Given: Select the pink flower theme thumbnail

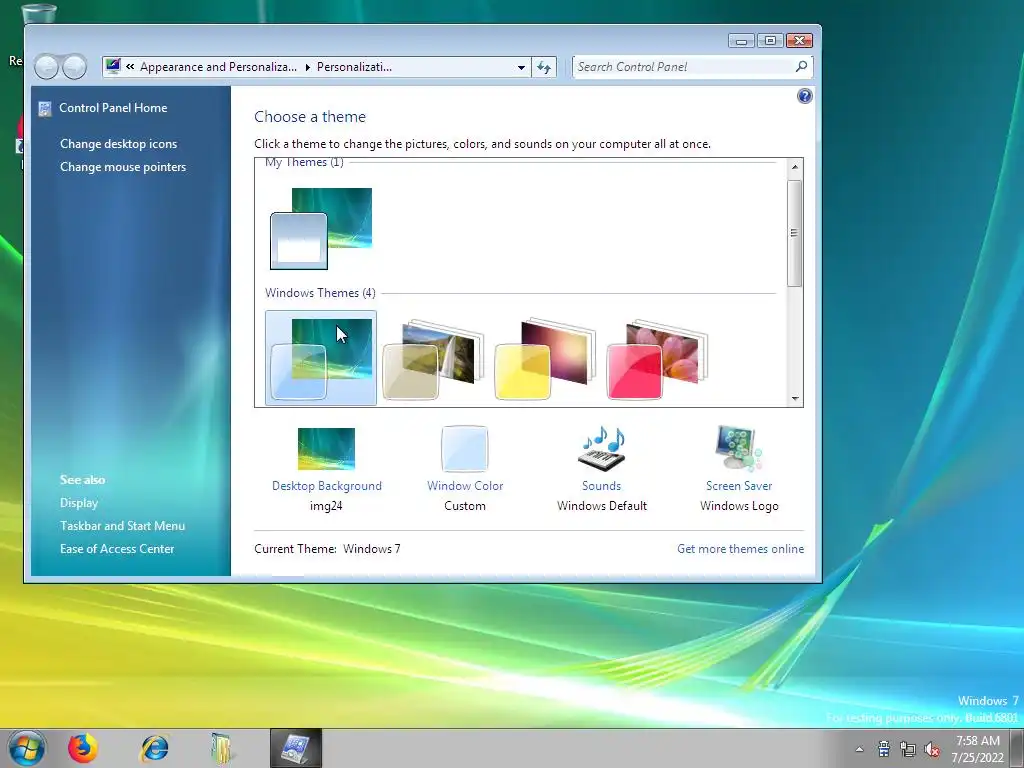Looking at the screenshot, I should [x=658, y=359].
